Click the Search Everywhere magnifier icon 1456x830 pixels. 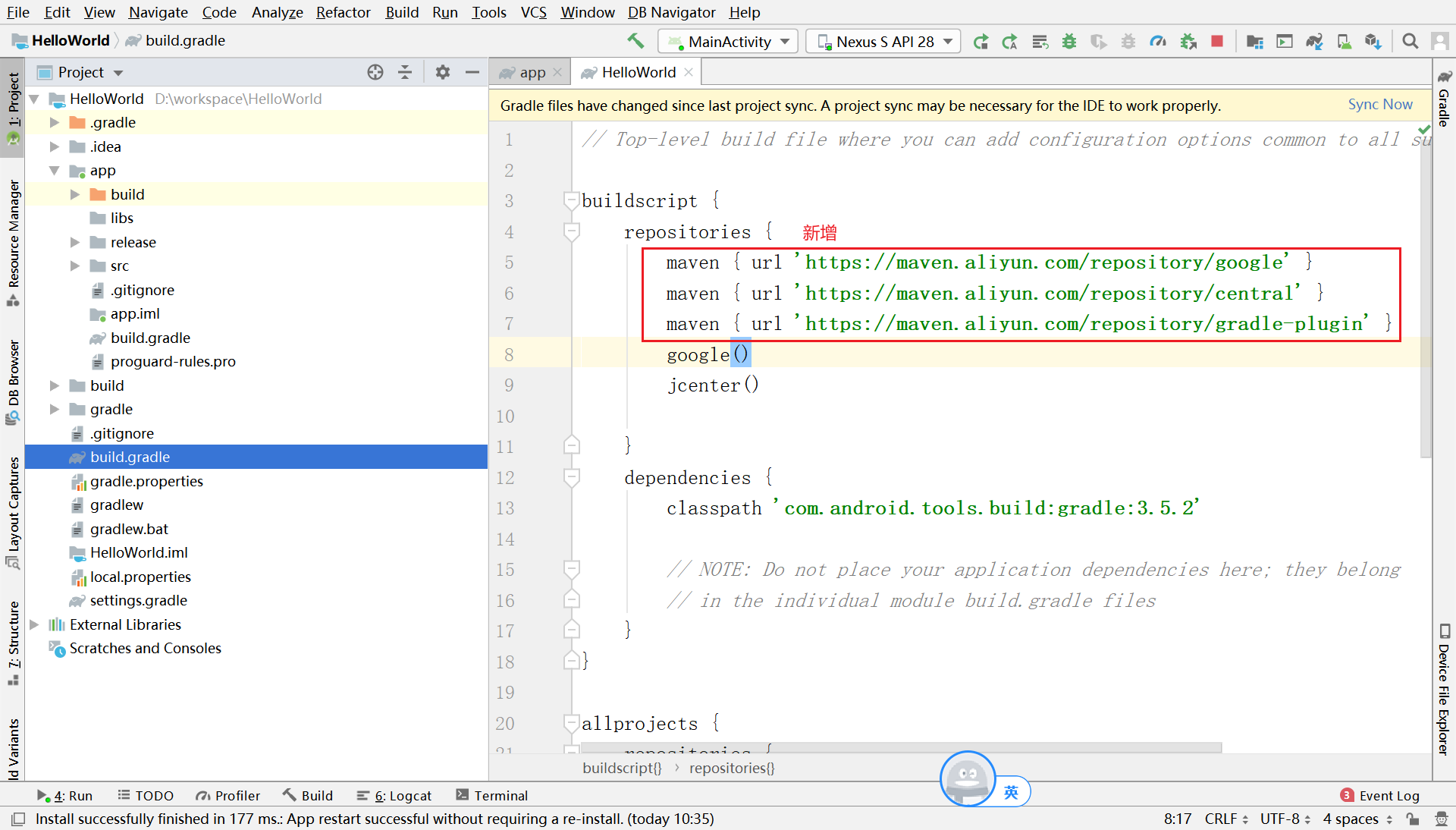1410,41
